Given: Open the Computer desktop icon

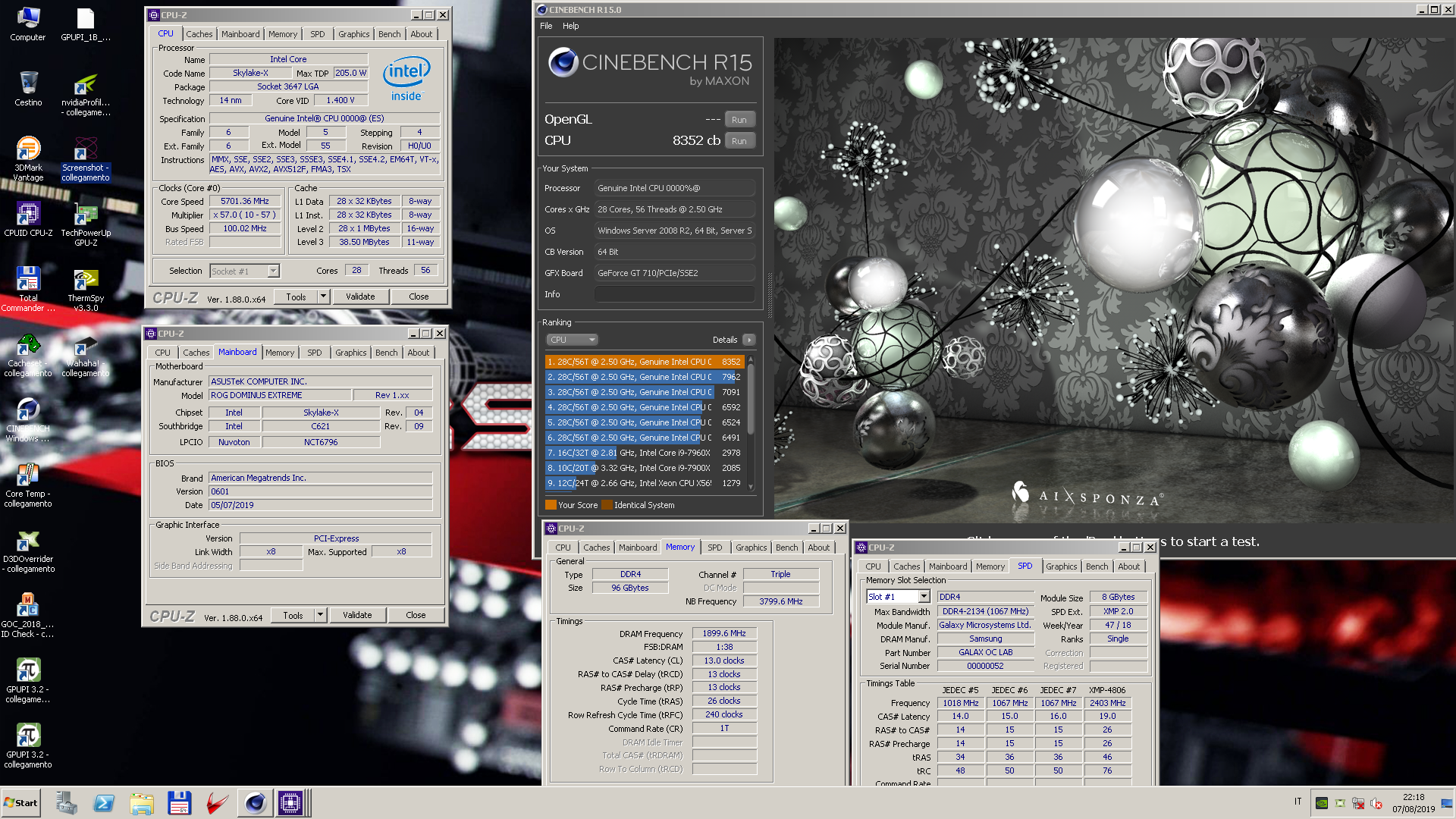Looking at the screenshot, I should pyautogui.click(x=28, y=24).
